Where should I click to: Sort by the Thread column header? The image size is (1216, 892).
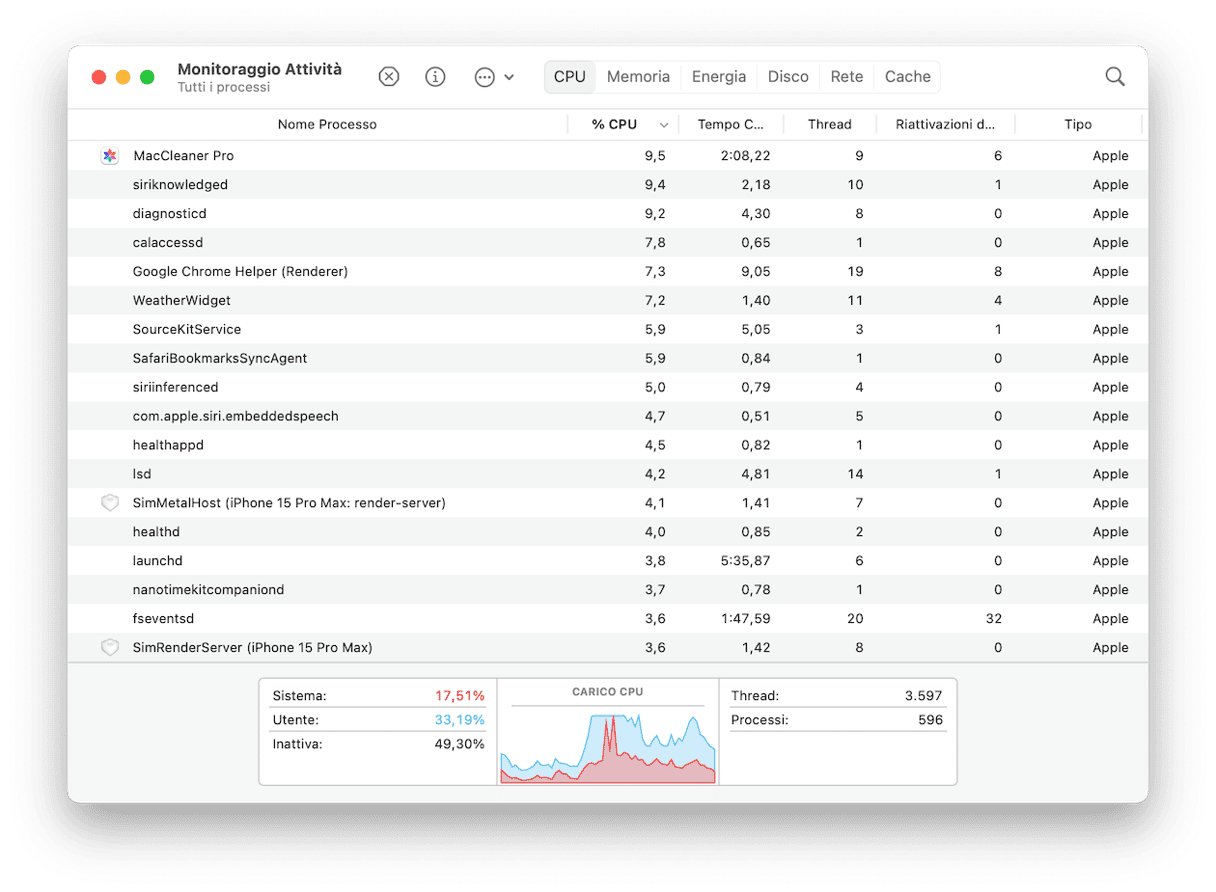coord(830,125)
